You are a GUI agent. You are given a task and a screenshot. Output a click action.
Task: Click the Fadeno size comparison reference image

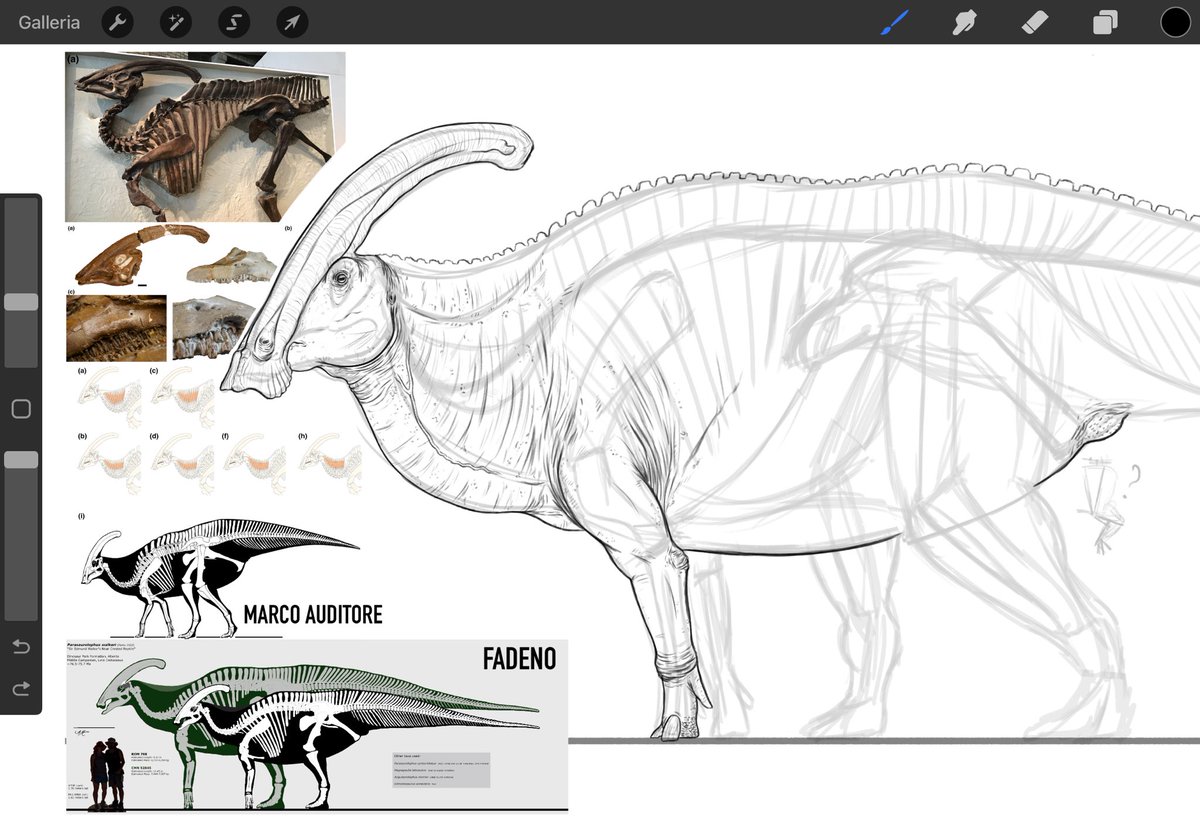coord(317,726)
